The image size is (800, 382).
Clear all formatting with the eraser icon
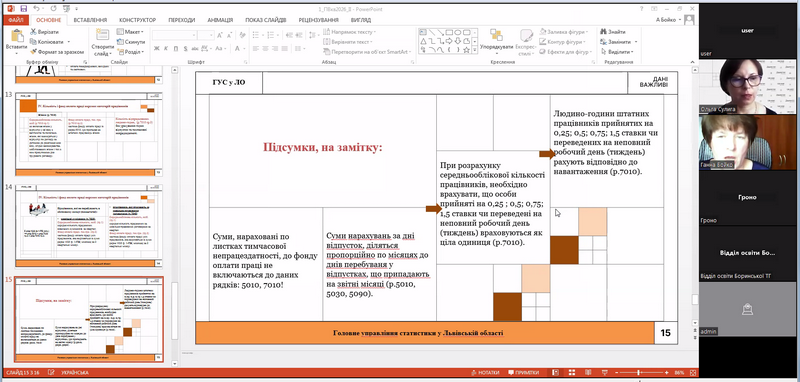point(243,35)
